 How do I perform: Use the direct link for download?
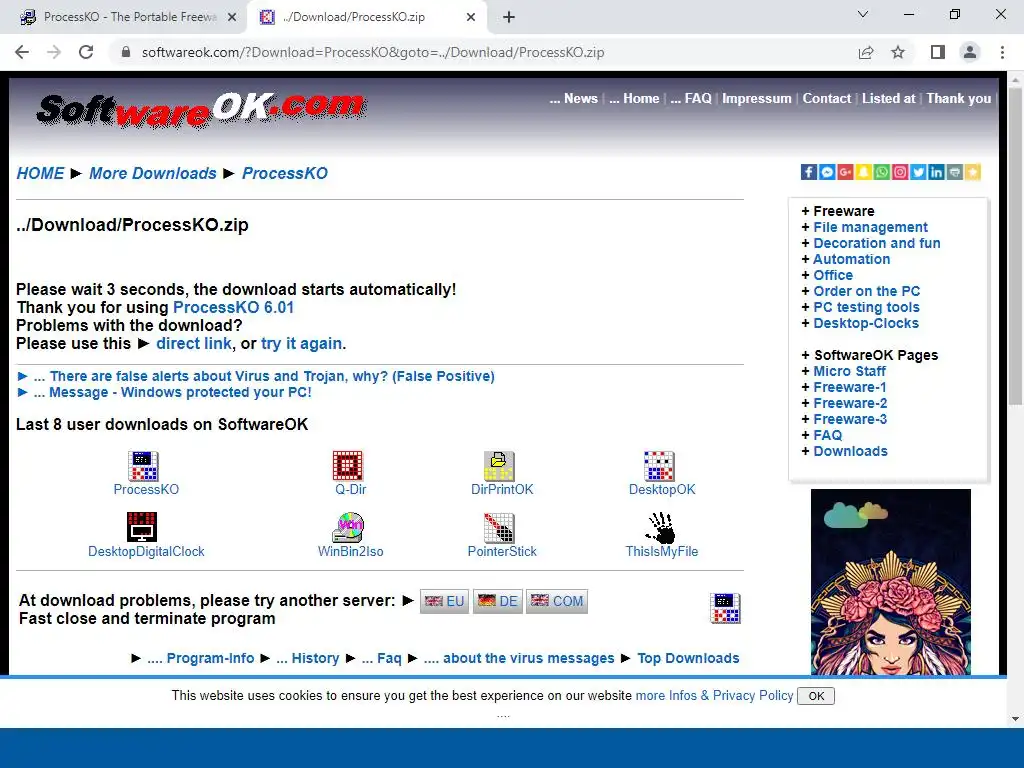pos(194,344)
